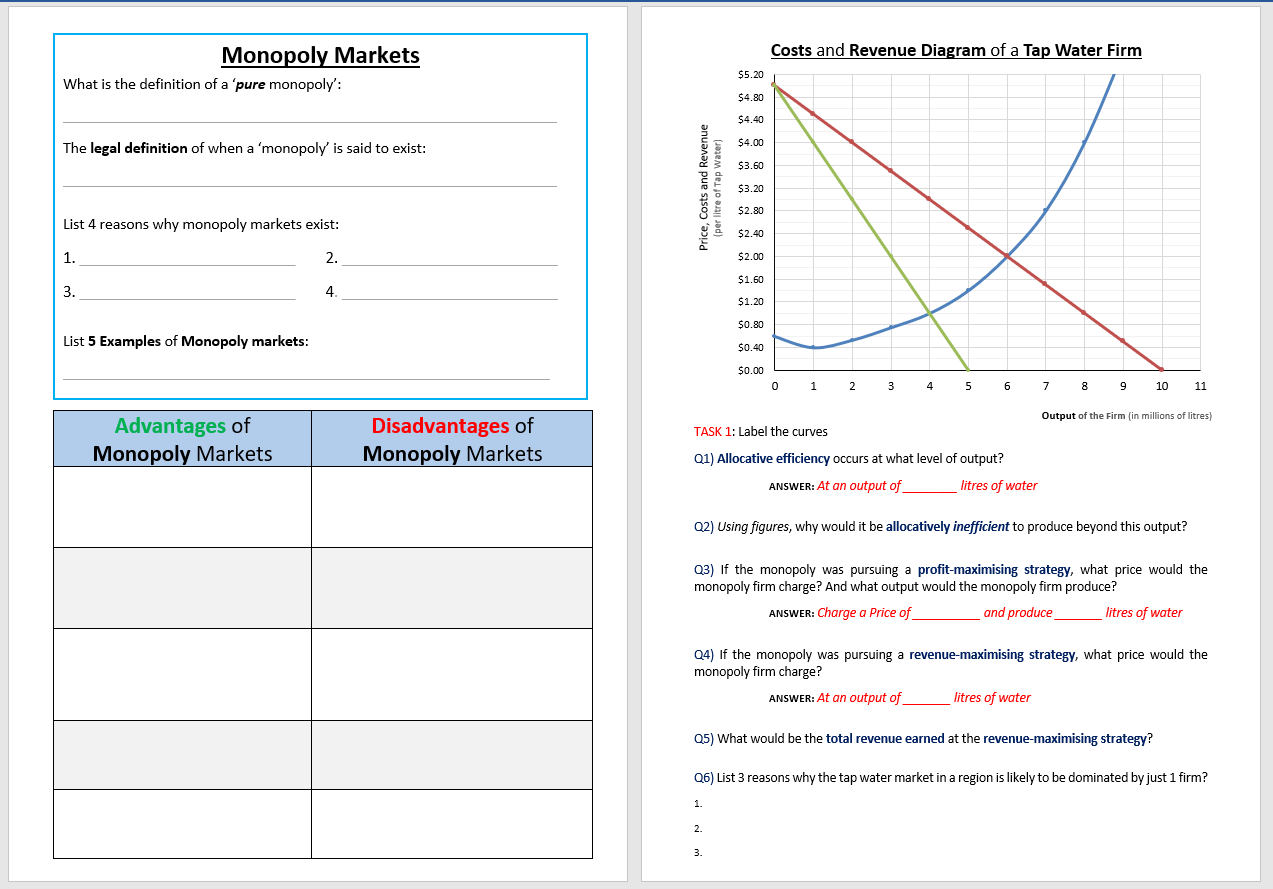Select the Advantages of Monopoly Markets header cell

pos(181,438)
